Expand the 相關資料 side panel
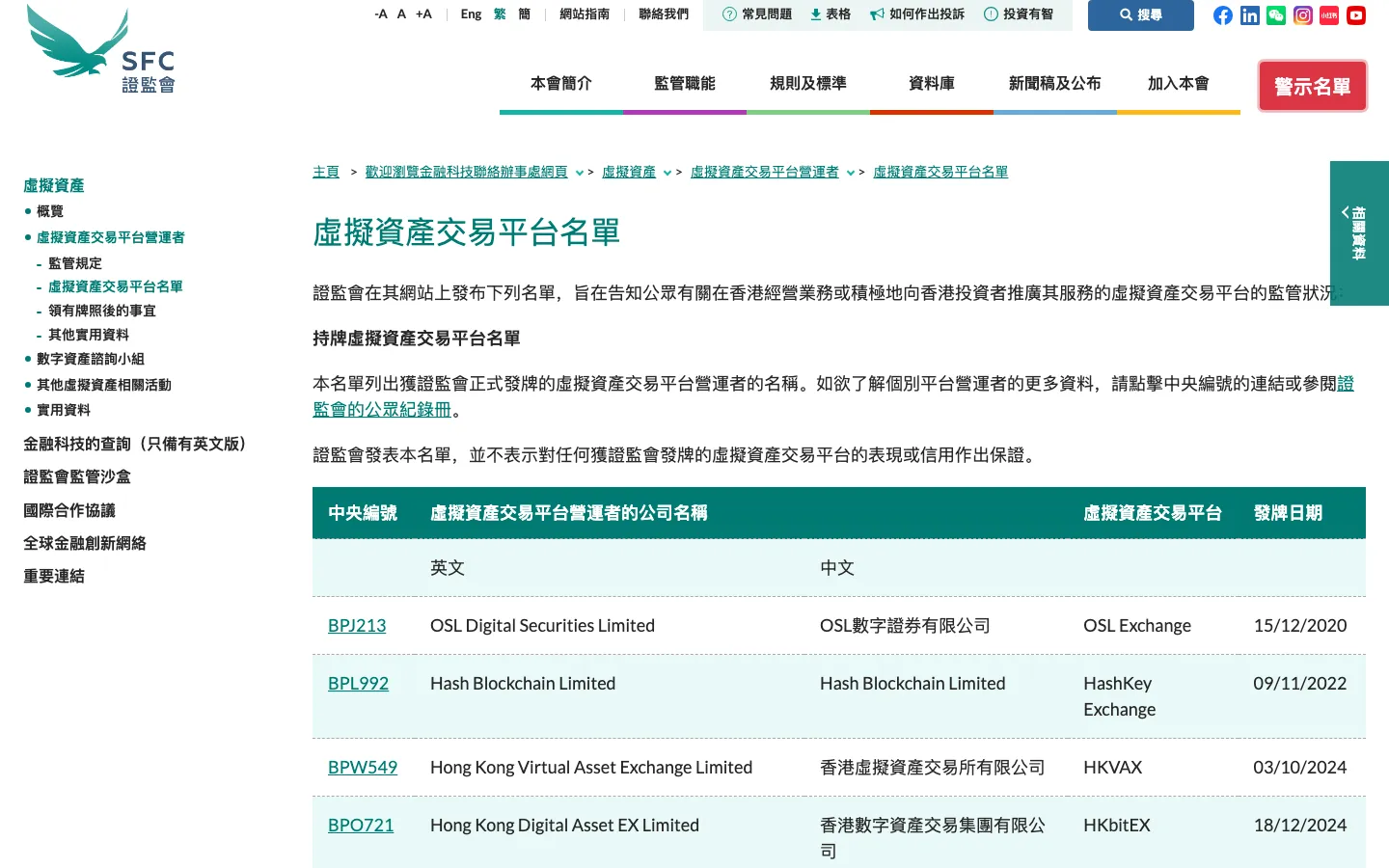The width and height of the screenshot is (1389, 868). coord(1359,233)
